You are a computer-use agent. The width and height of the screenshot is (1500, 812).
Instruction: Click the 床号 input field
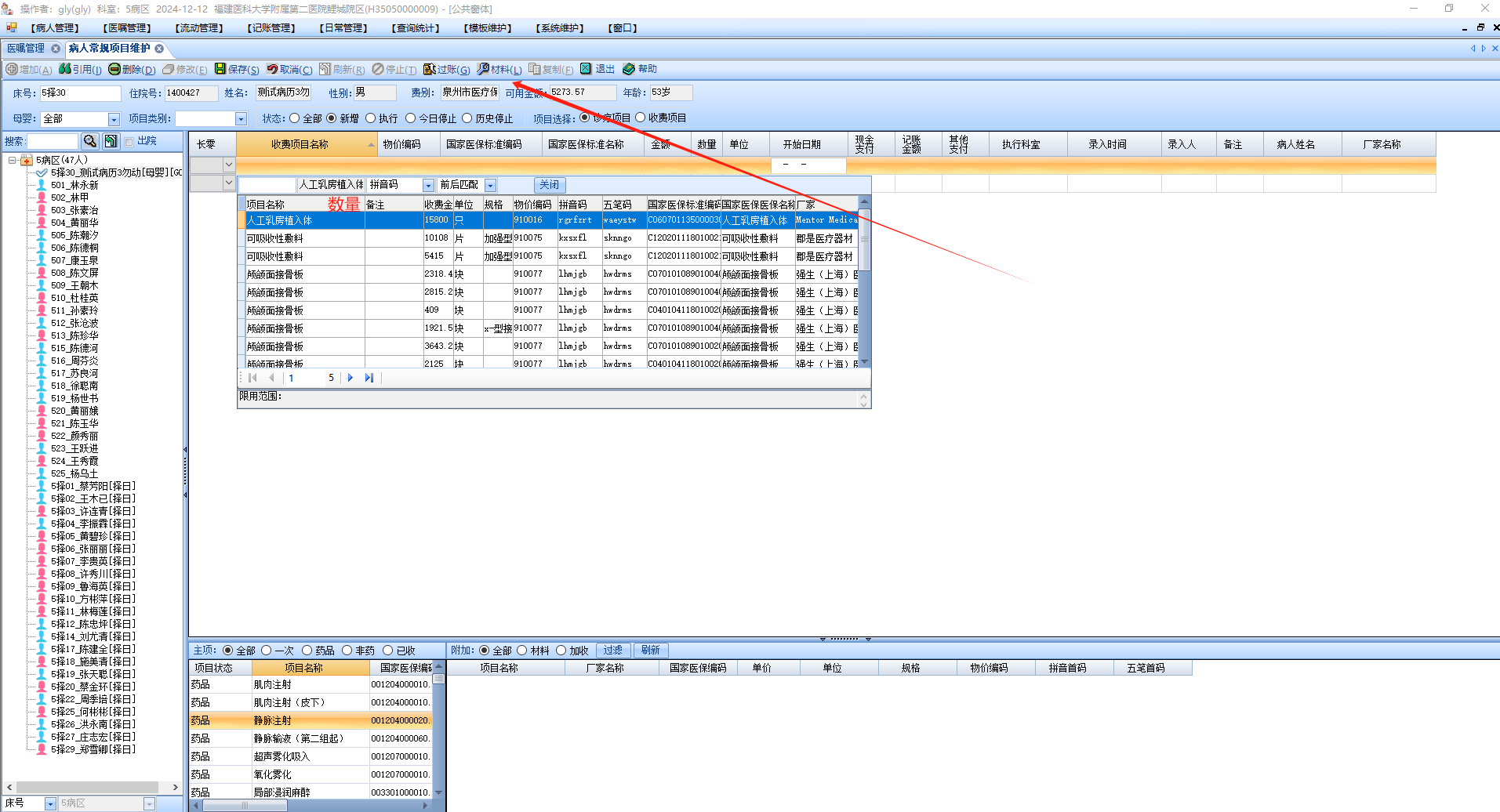click(81, 93)
